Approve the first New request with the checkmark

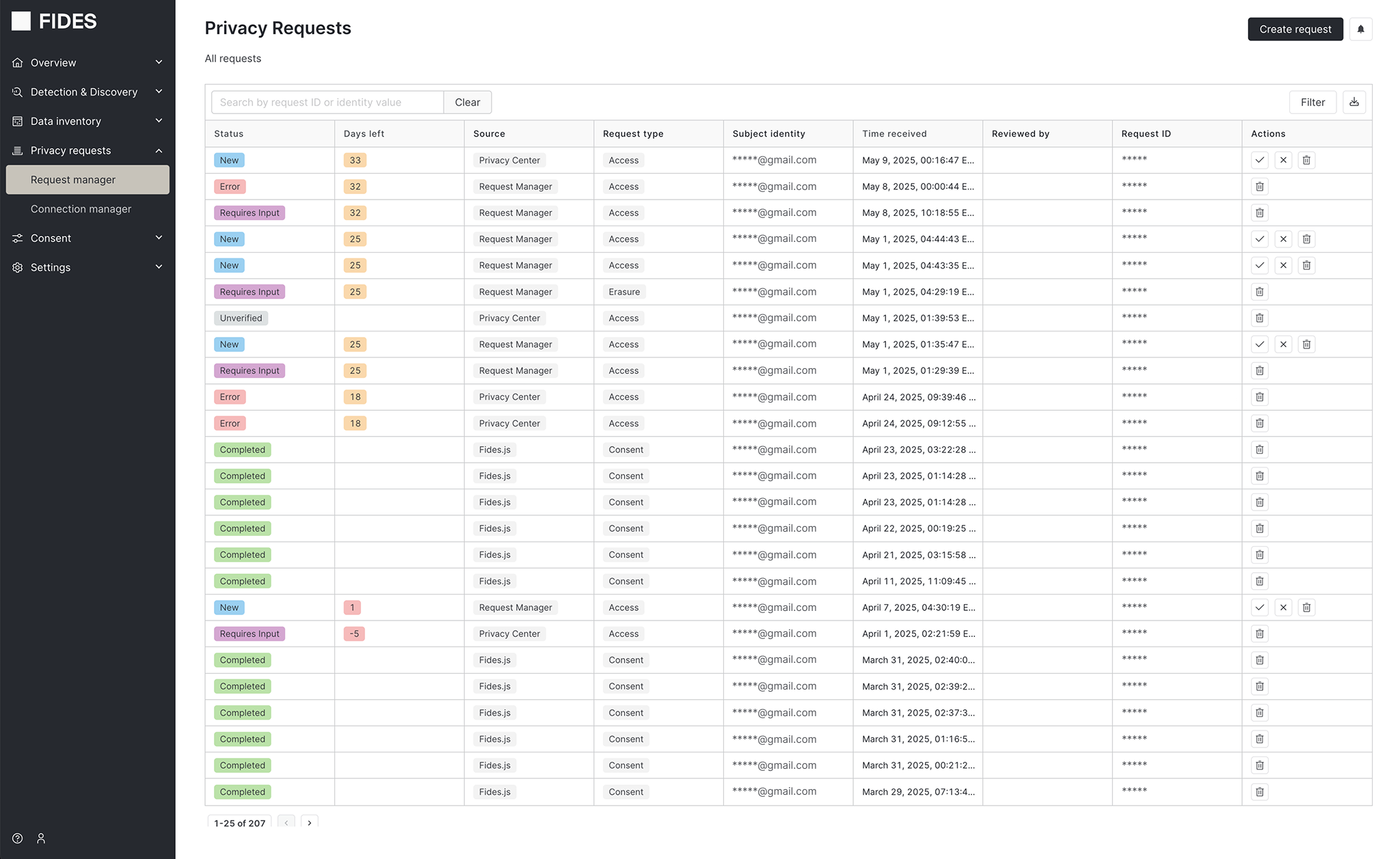[x=1259, y=160]
